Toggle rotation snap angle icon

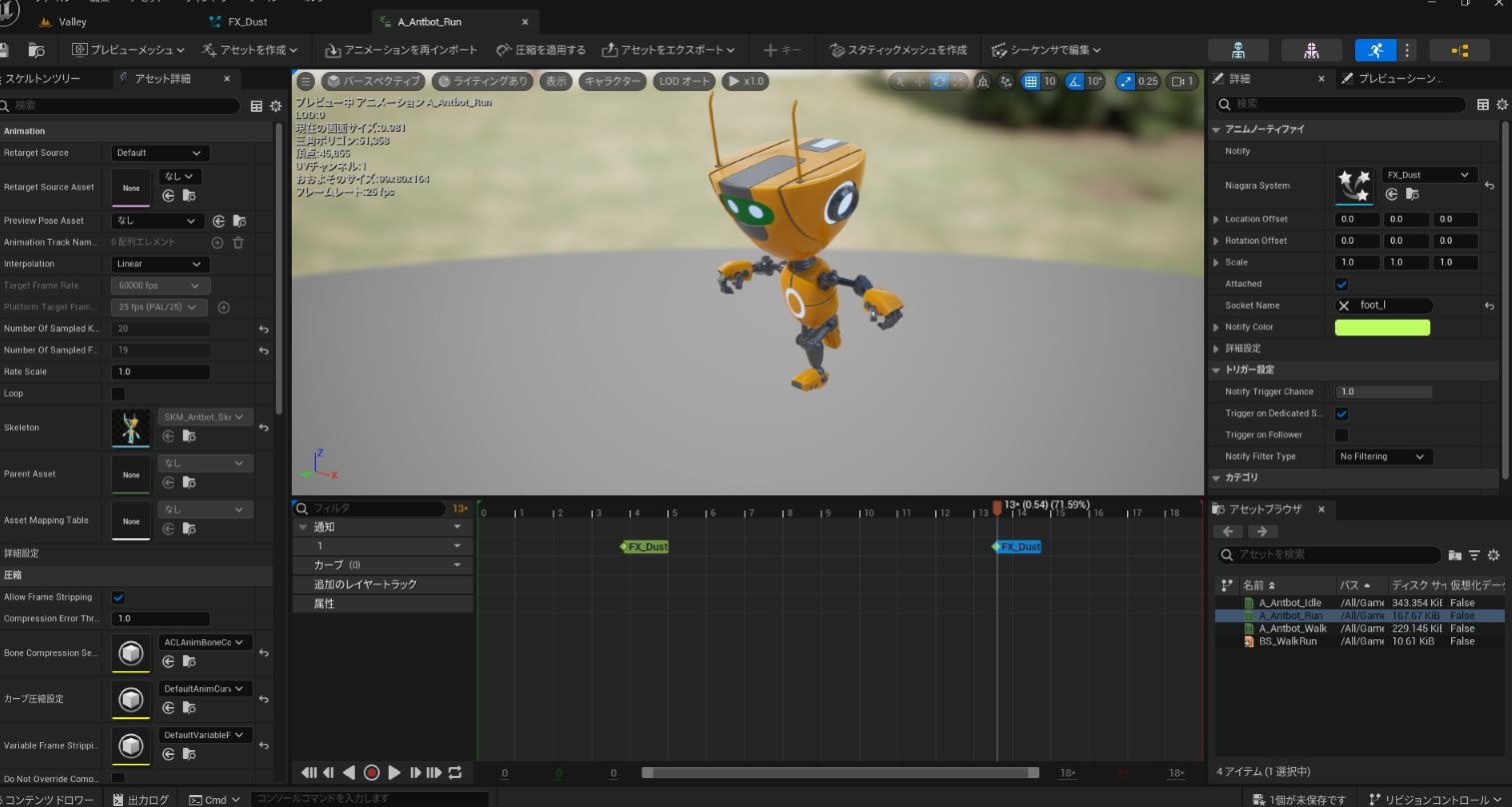(1075, 82)
